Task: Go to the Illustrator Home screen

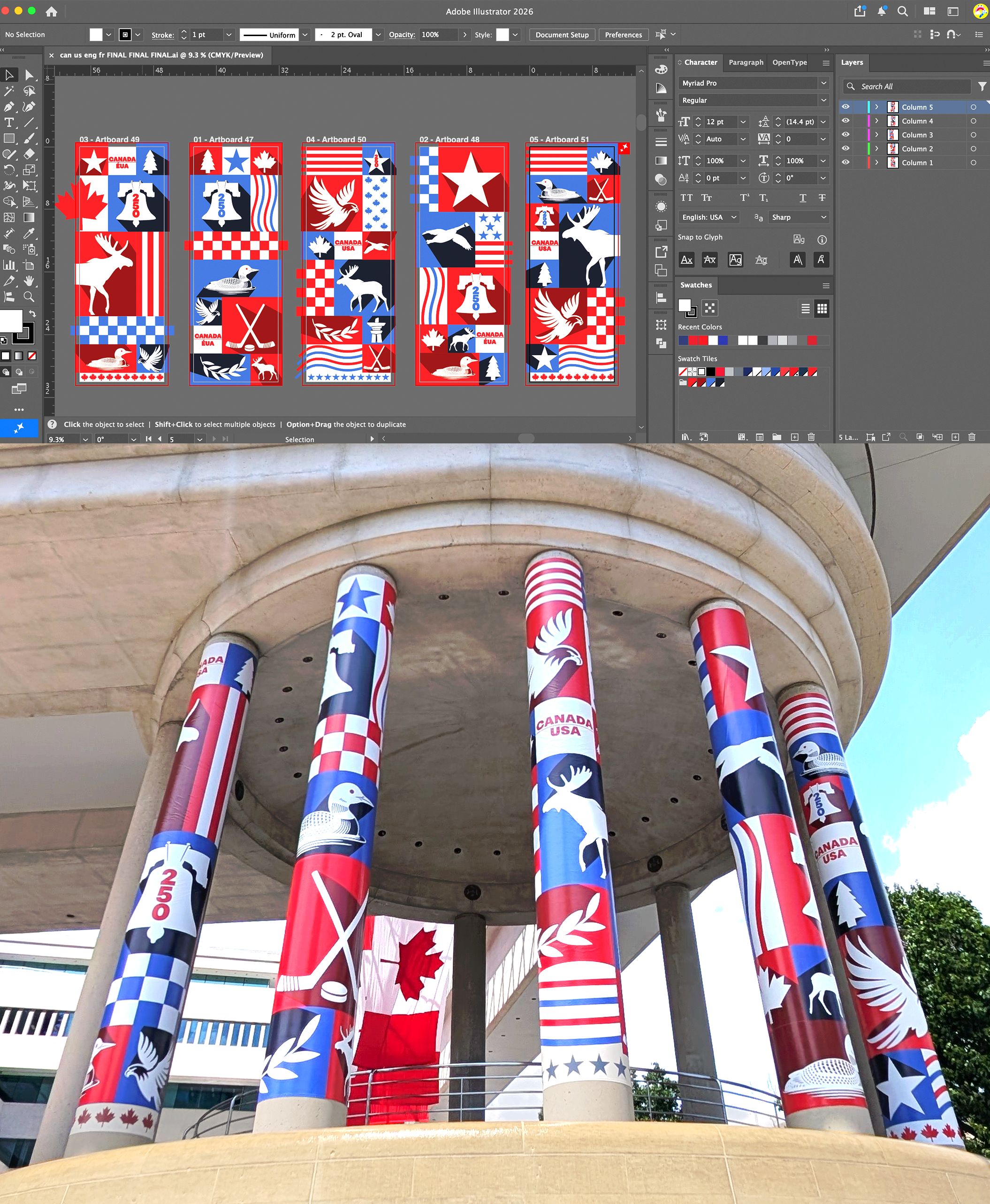Action: tap(51, 11)
